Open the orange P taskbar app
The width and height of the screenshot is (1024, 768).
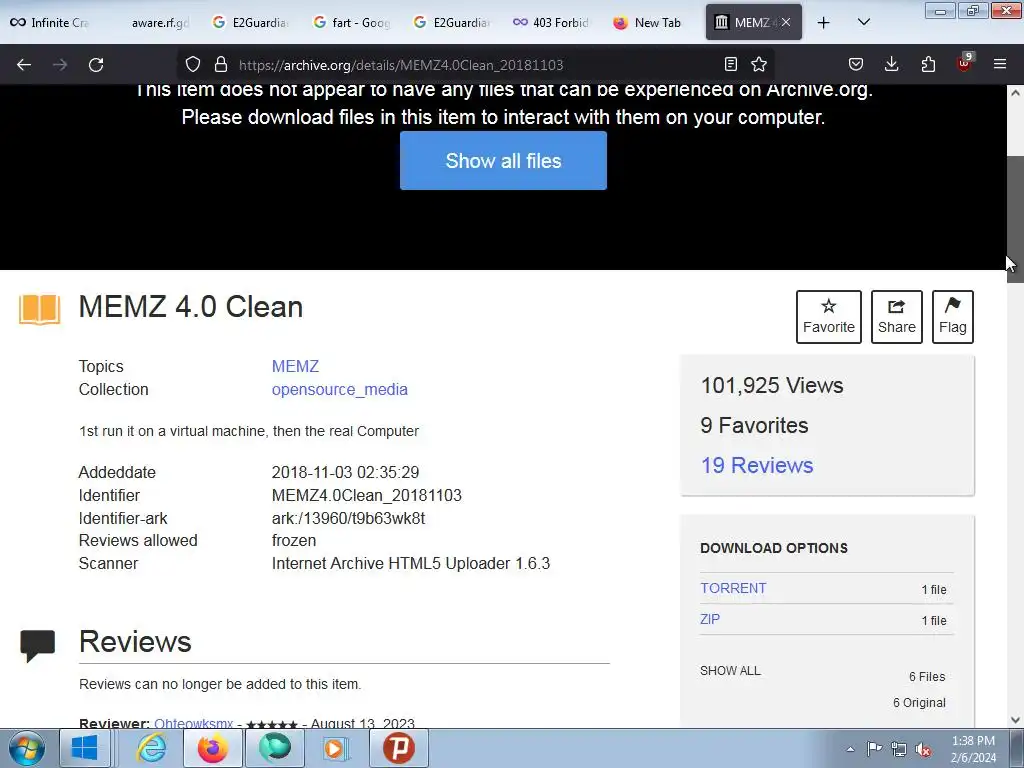tap(399, 748)
